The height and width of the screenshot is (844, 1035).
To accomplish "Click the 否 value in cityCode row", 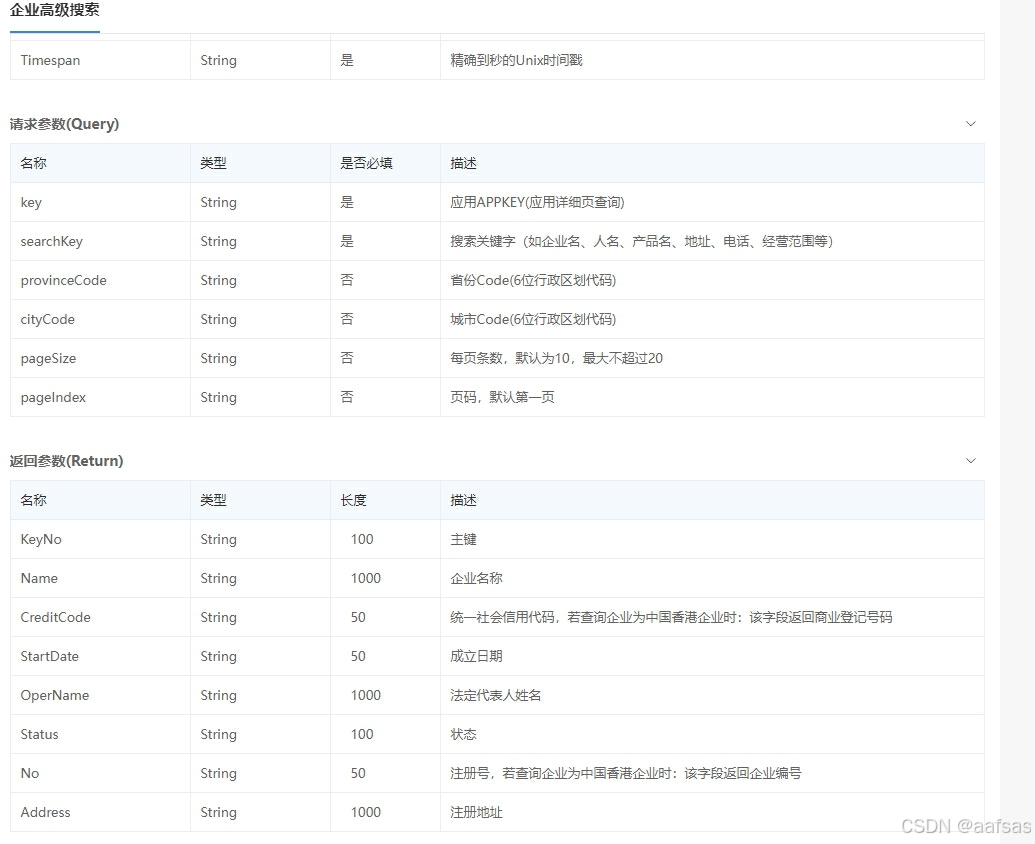I will coord(347,319).
